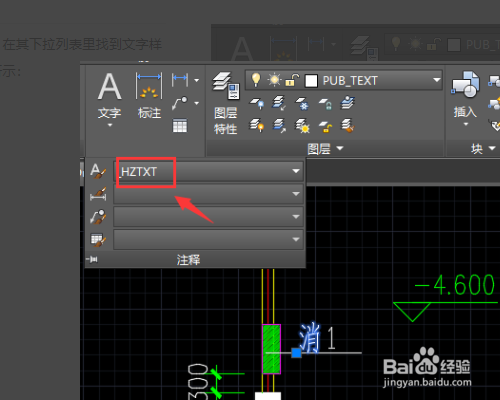Open text style manager icon beside HZTXT
This screenshot has height=400, width=500.
pos(98,171)
